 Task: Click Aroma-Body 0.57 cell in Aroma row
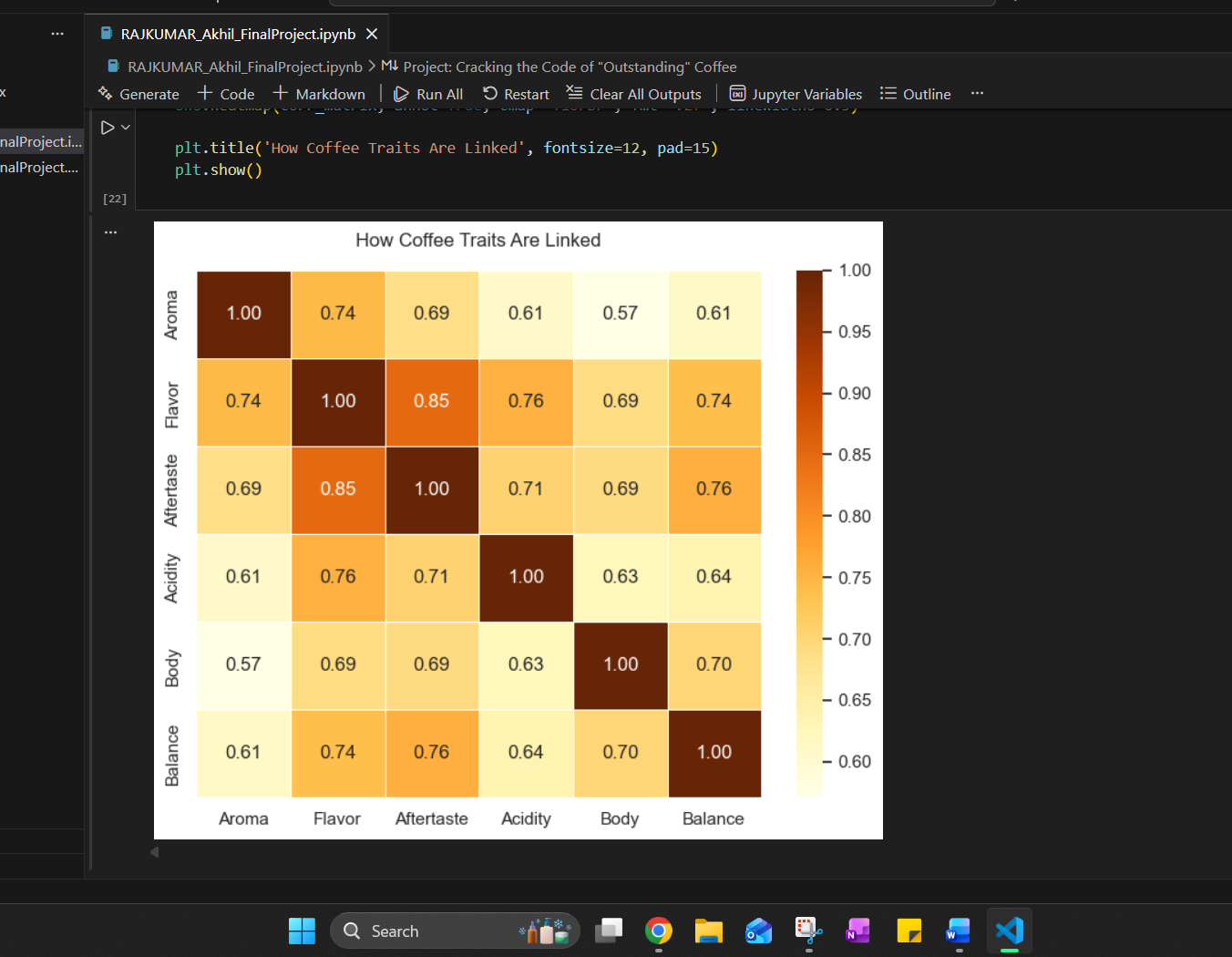(x=621, y=314)
